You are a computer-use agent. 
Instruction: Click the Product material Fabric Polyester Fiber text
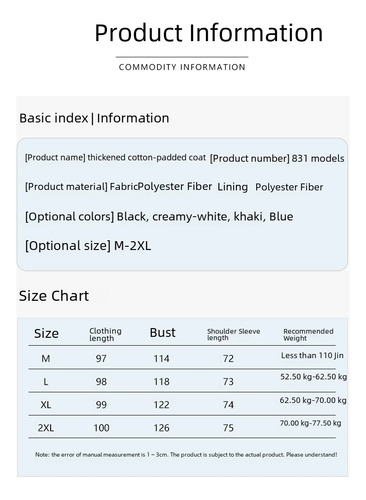point(118,186)
